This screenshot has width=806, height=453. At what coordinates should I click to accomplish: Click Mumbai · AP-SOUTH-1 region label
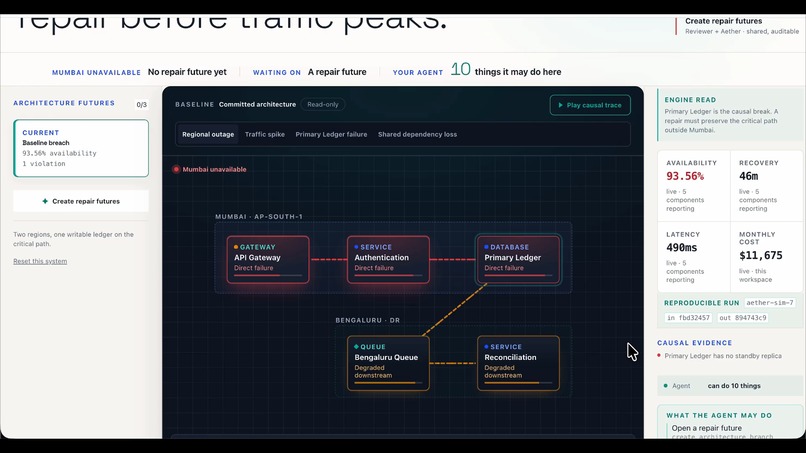259,216
